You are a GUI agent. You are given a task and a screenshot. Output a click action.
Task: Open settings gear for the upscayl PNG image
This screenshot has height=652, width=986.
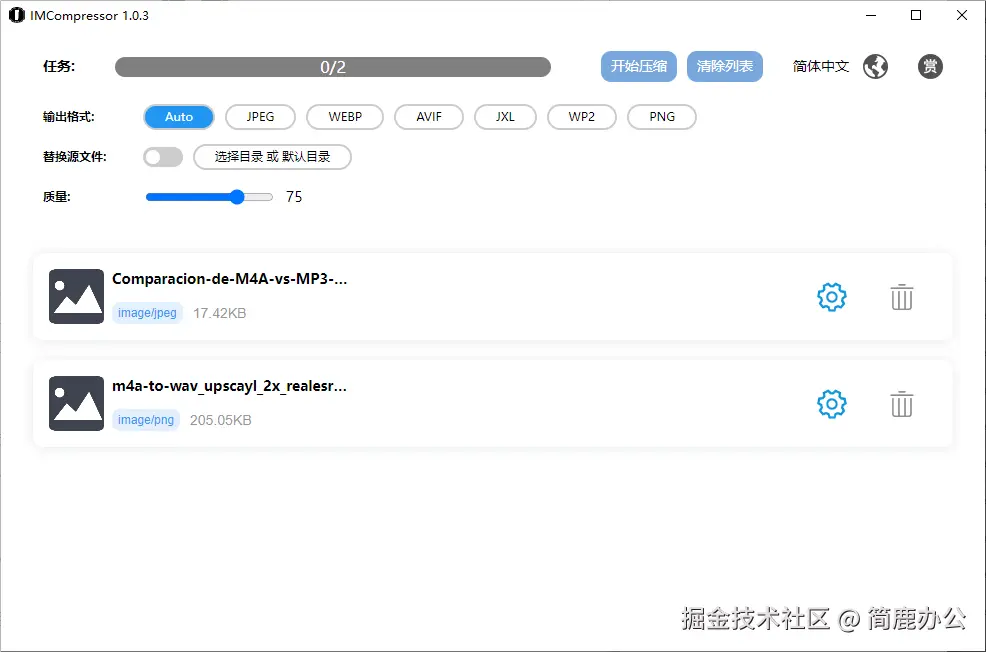[831, 403]
